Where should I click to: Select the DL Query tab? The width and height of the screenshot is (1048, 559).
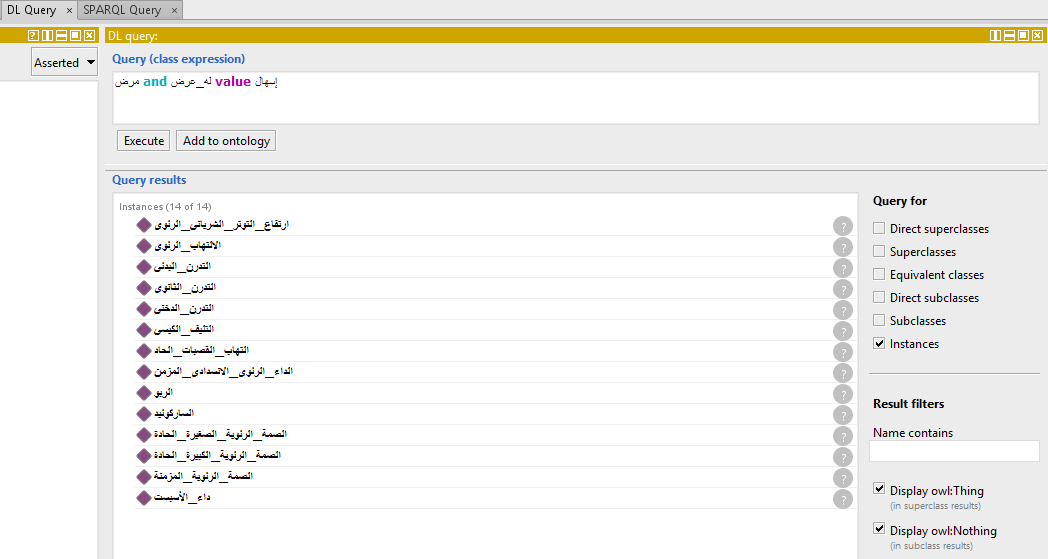pyautogui.click(x=31, y=10)
